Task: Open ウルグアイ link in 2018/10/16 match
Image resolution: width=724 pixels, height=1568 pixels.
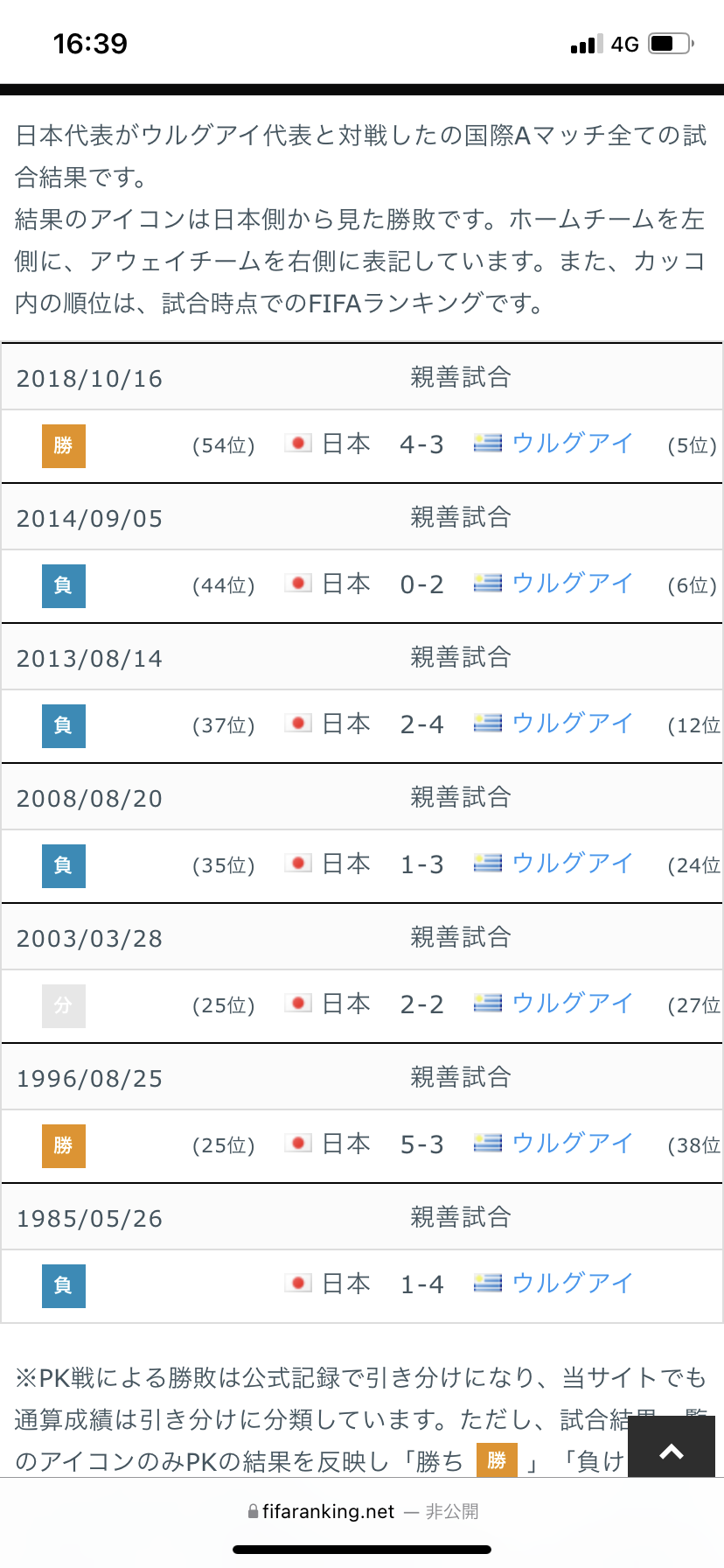Action: pos(572,444)
